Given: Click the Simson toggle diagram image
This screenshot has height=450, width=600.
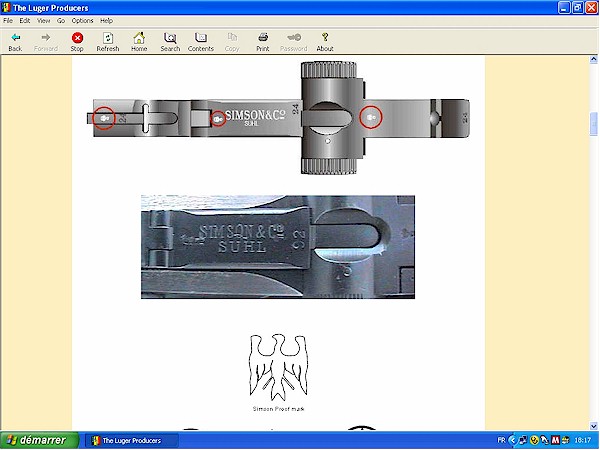Looking at the screenshot, I should (278, 118).
